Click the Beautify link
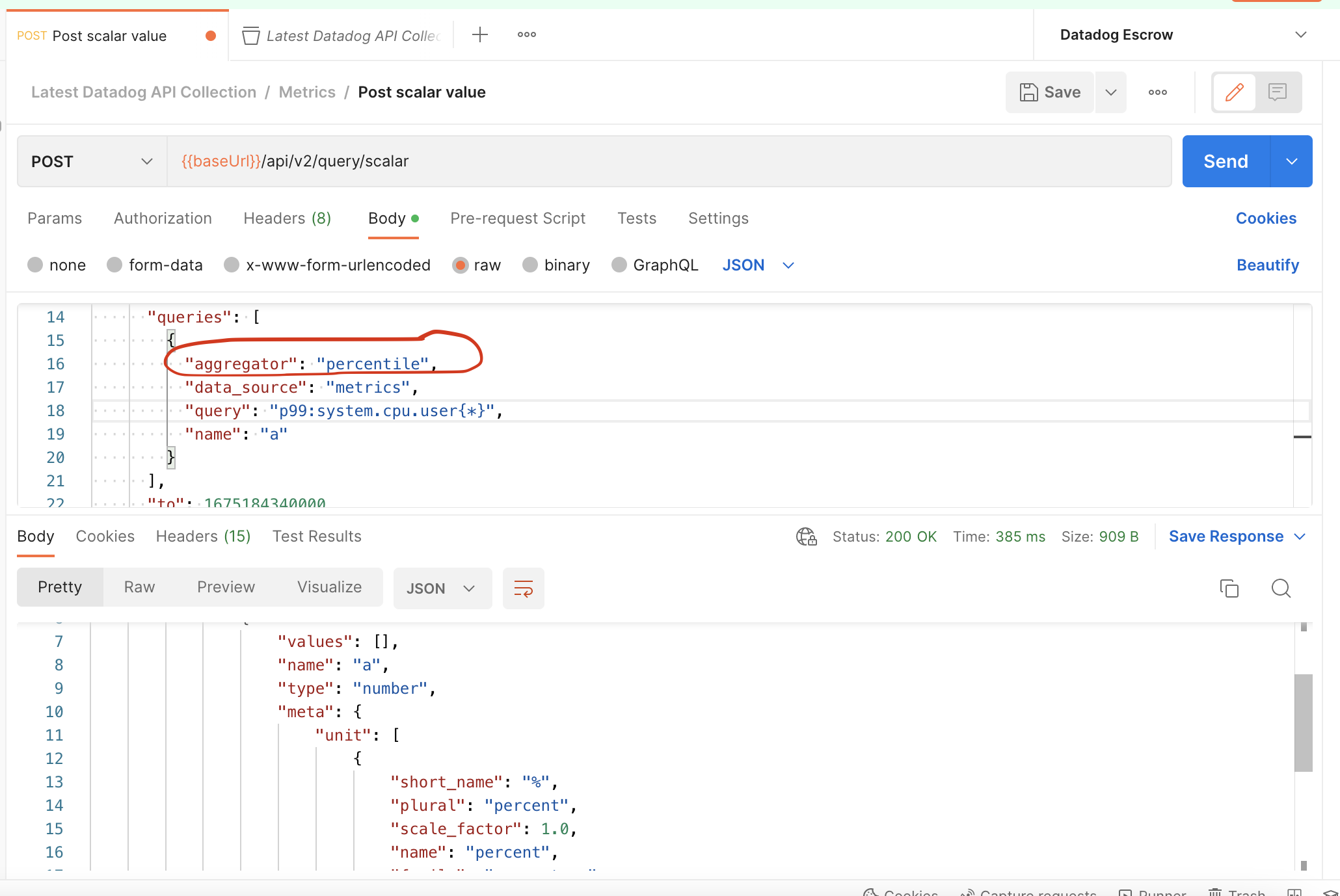The height and width of the screenshot is (896, 1340). coord(1267,265)
